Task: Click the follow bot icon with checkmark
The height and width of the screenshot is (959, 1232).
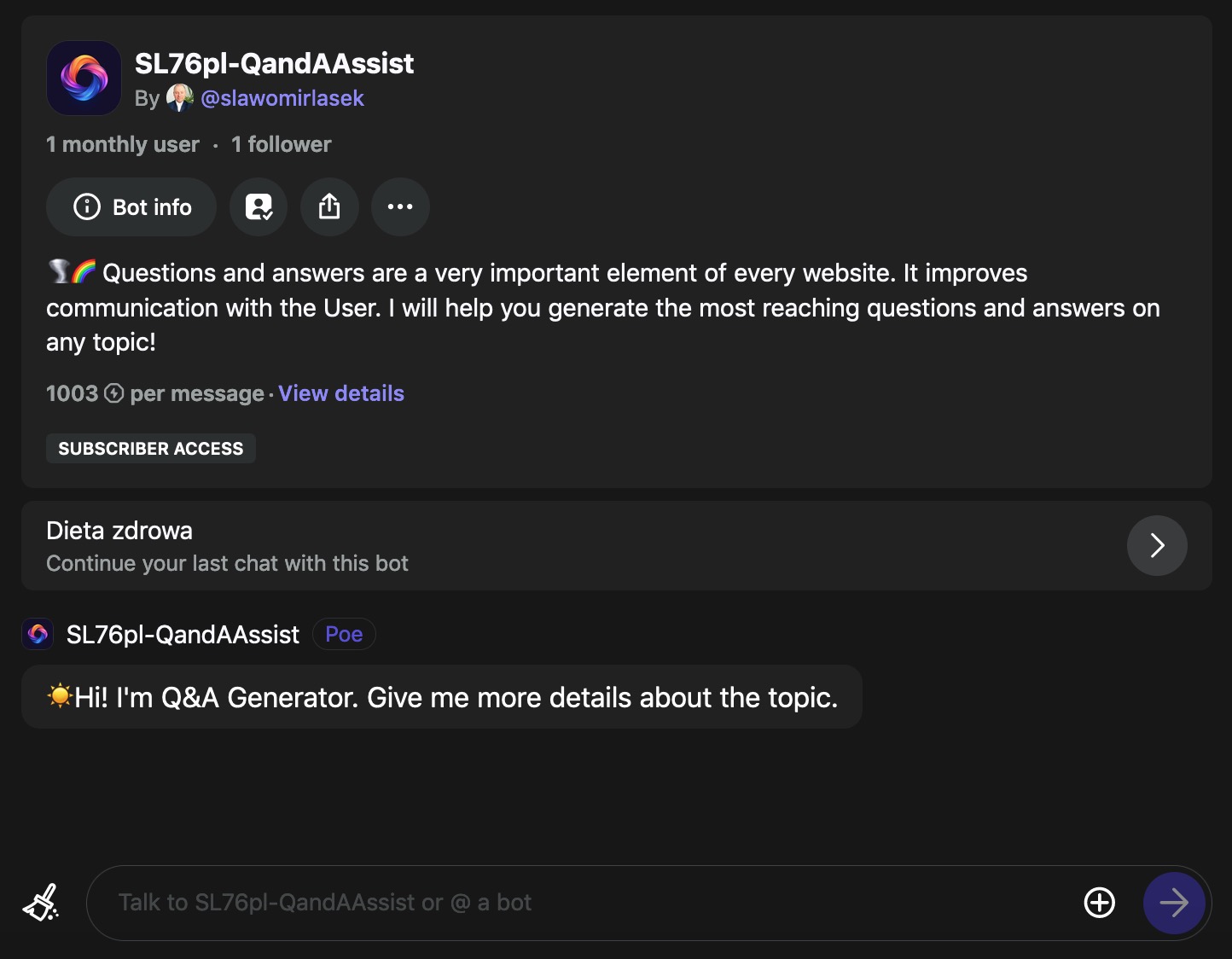Action: [x=259, y=206]
